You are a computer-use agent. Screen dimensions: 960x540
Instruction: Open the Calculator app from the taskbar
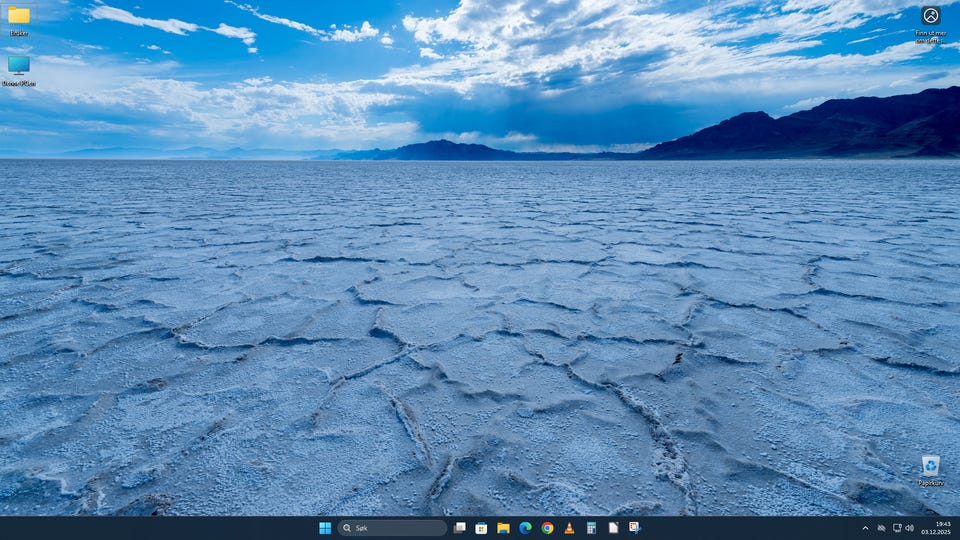591,528
